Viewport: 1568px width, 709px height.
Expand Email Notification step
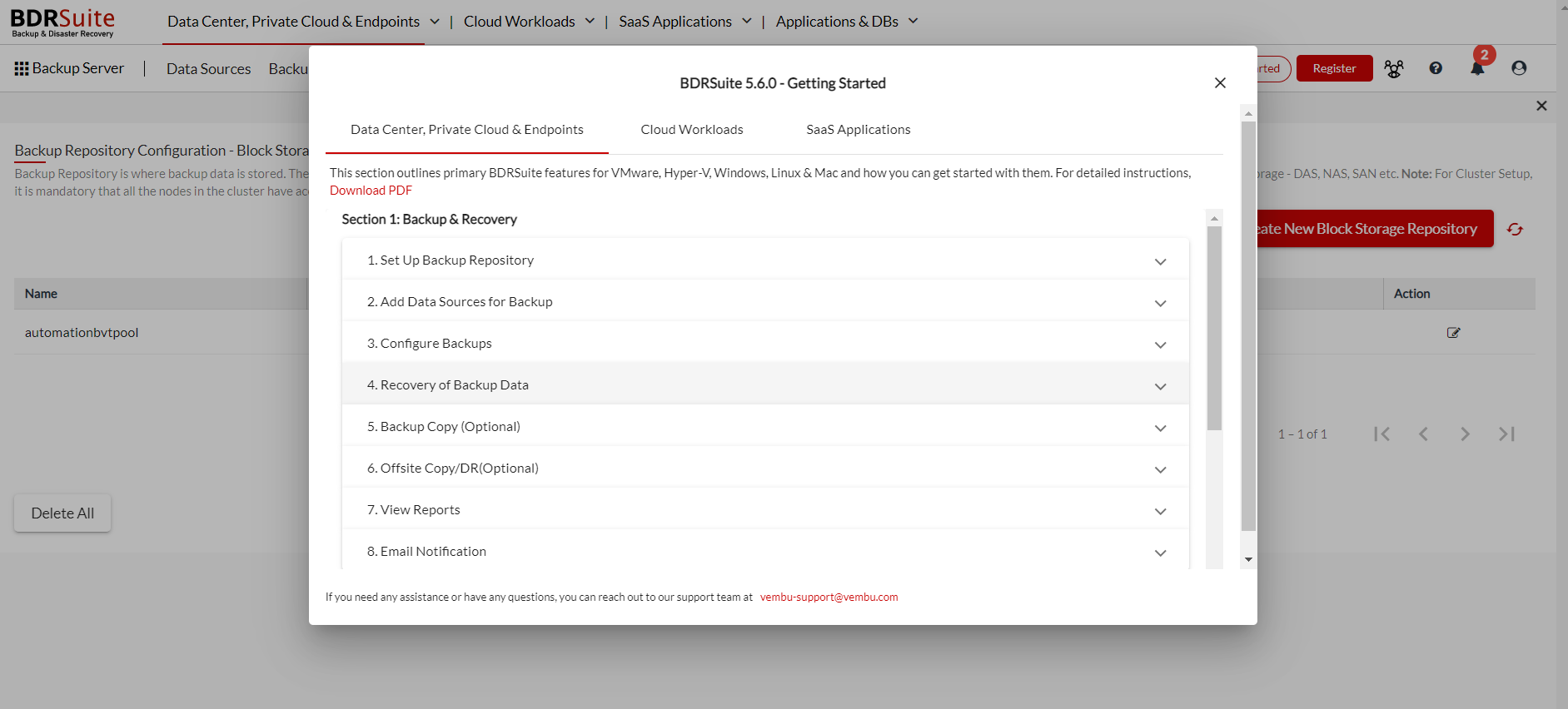(x=765, y=551)
